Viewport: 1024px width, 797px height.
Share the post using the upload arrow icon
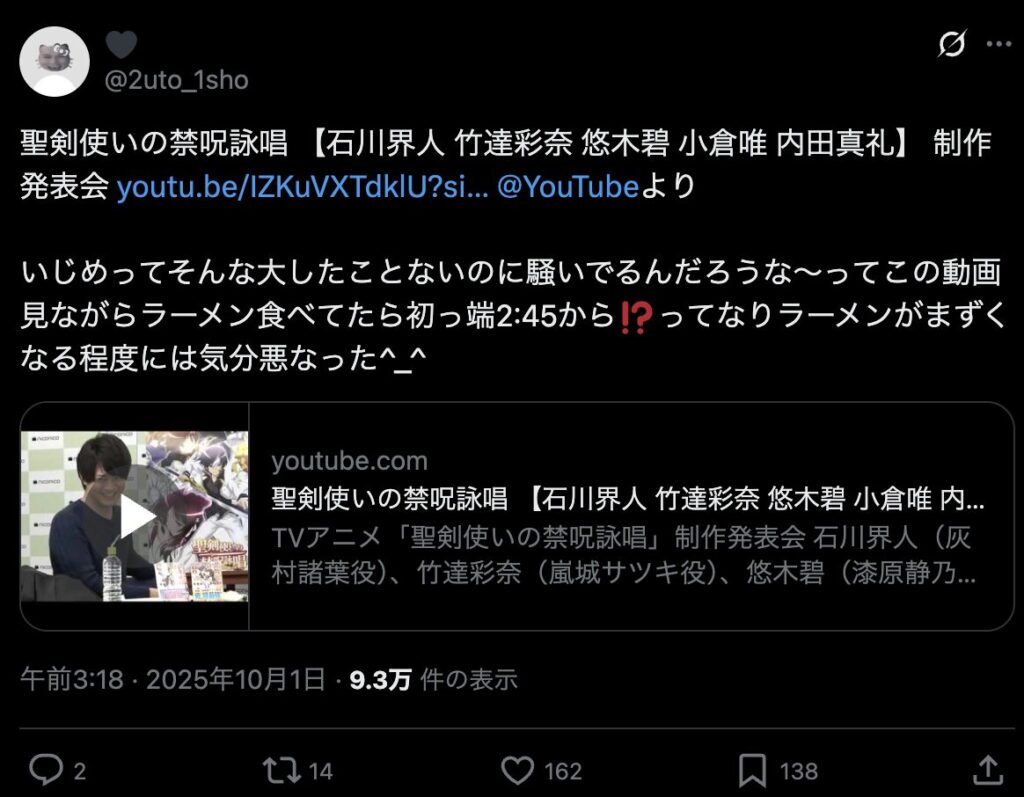[x=987, y=770]
